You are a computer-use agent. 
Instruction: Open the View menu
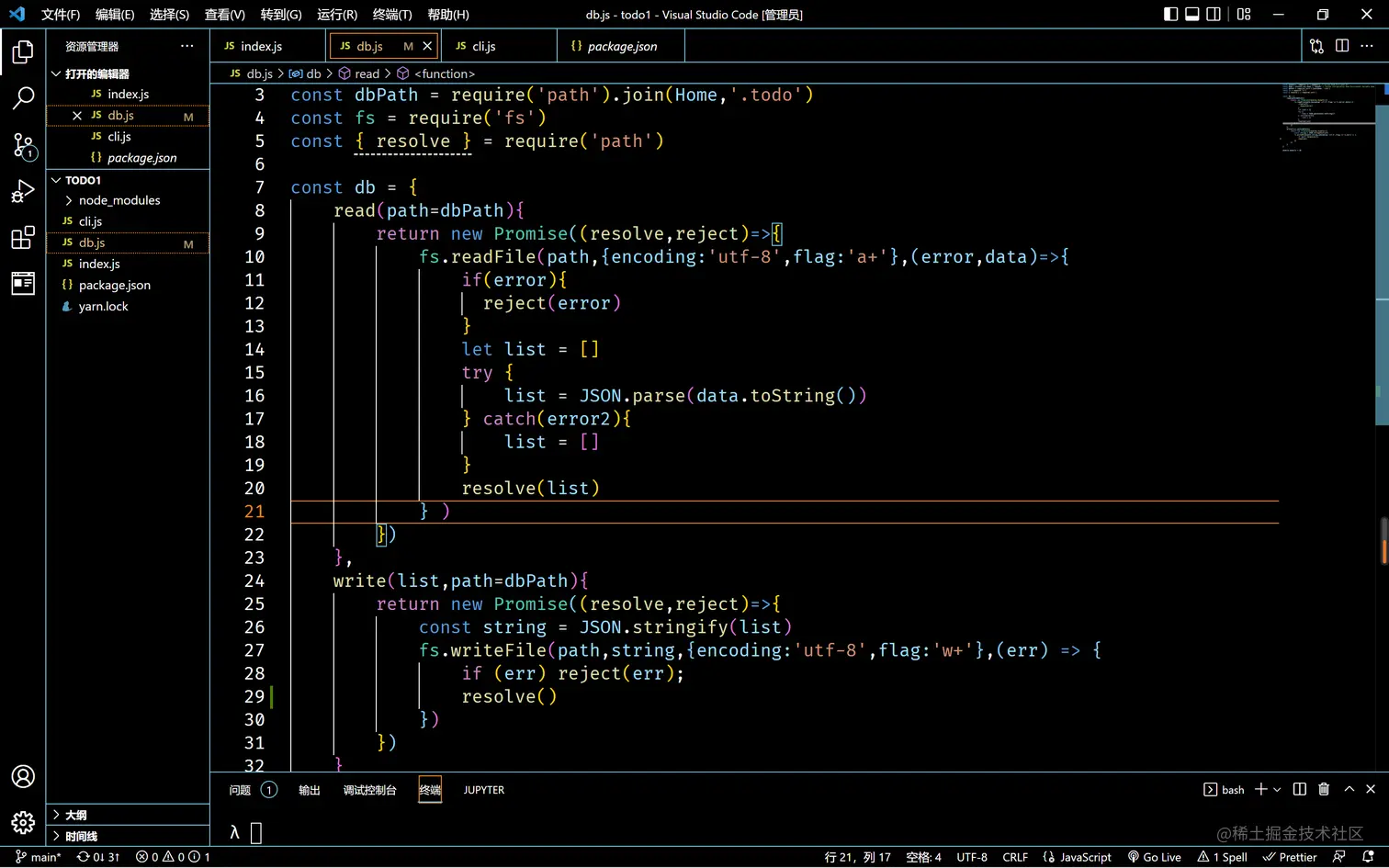(225, 14)
